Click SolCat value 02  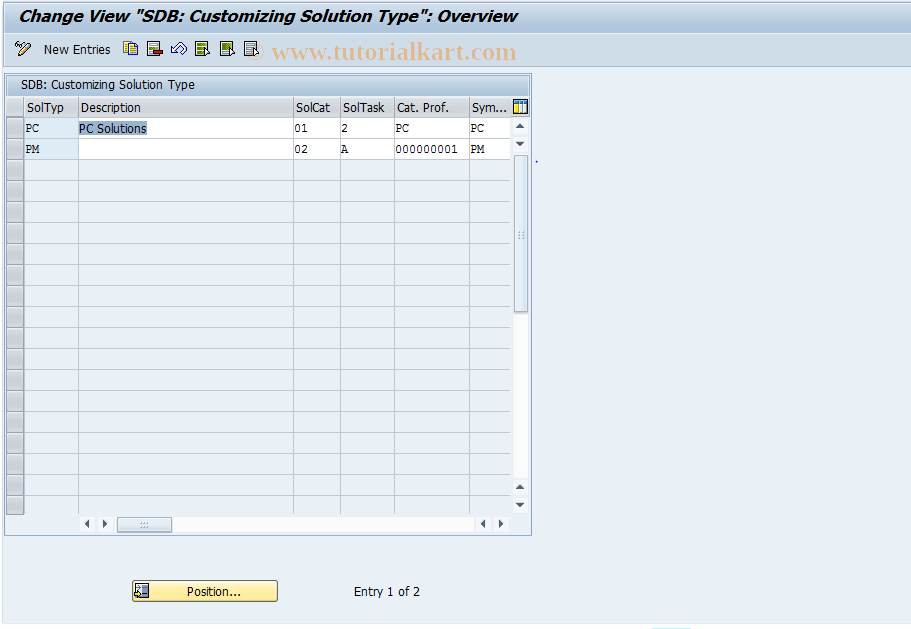tap(317, 149)
